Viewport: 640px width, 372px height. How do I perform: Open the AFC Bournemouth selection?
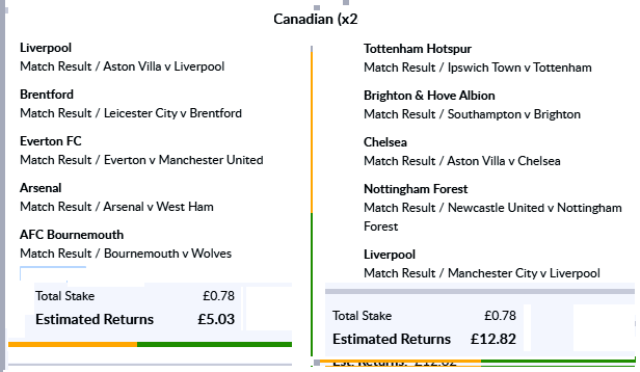72,235
